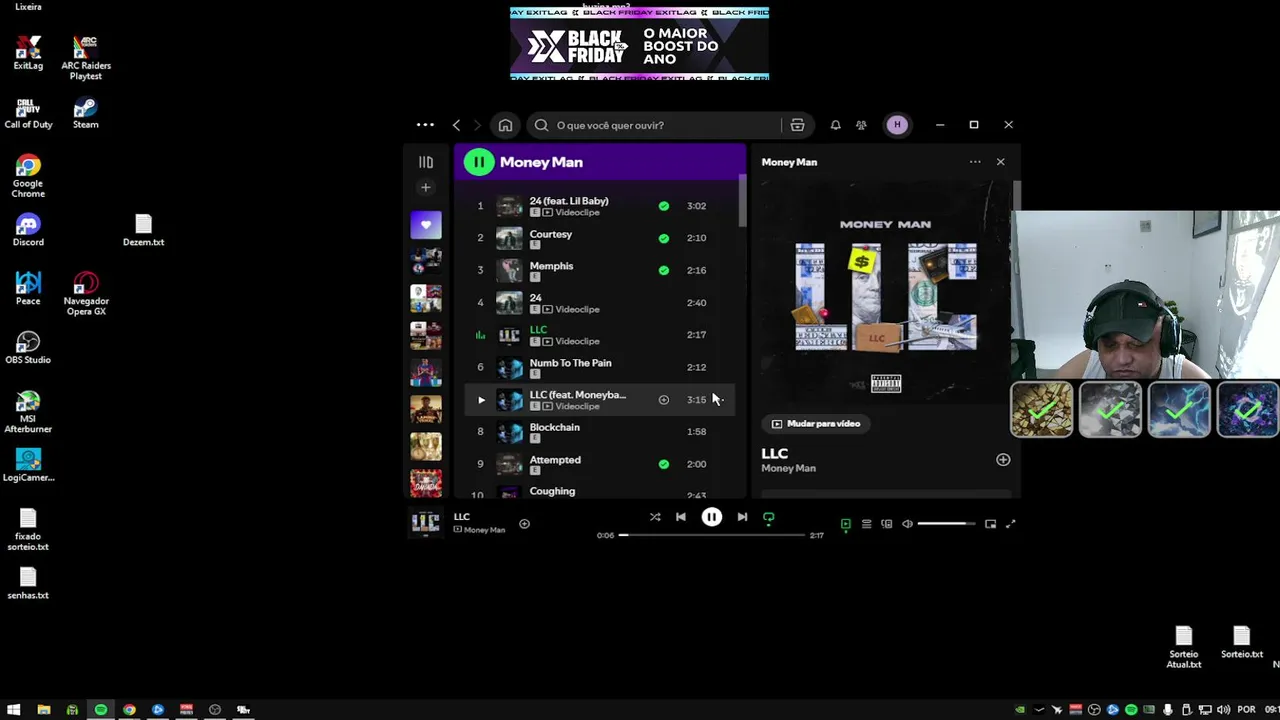Click the "Mudar para vídeo" button

click(x=816, y=424)
